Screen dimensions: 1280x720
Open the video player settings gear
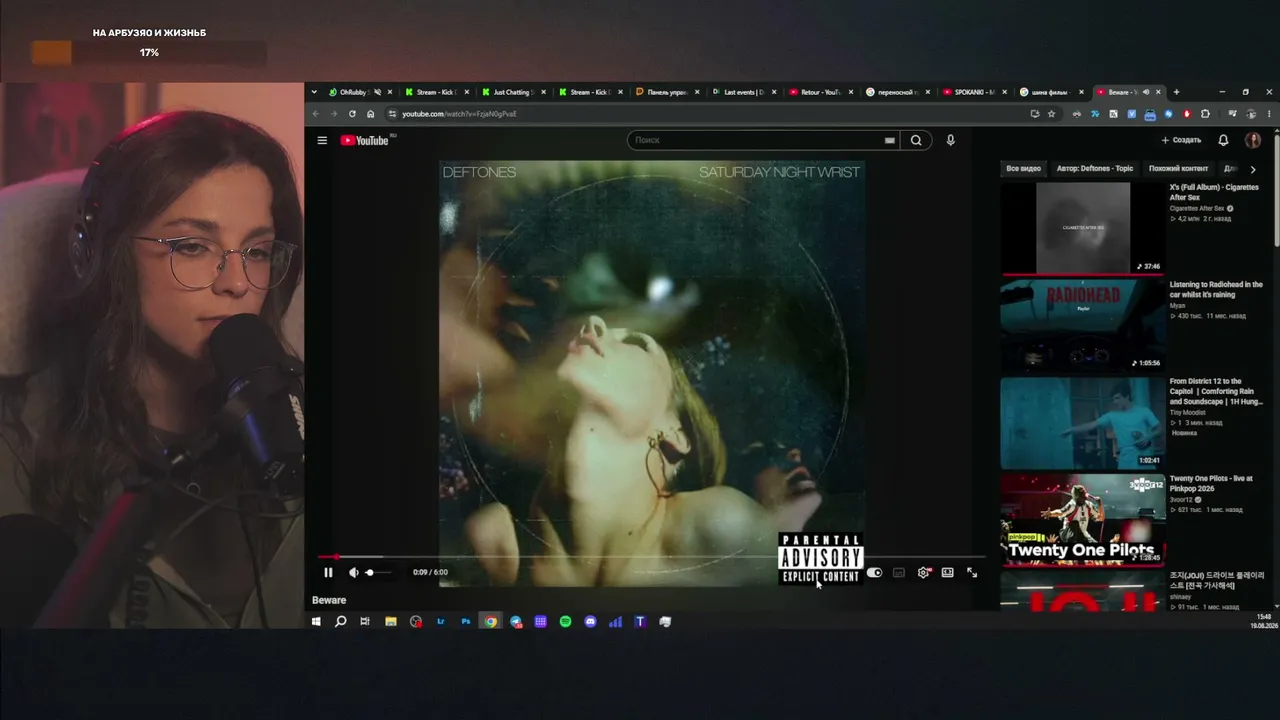point(923,573)
